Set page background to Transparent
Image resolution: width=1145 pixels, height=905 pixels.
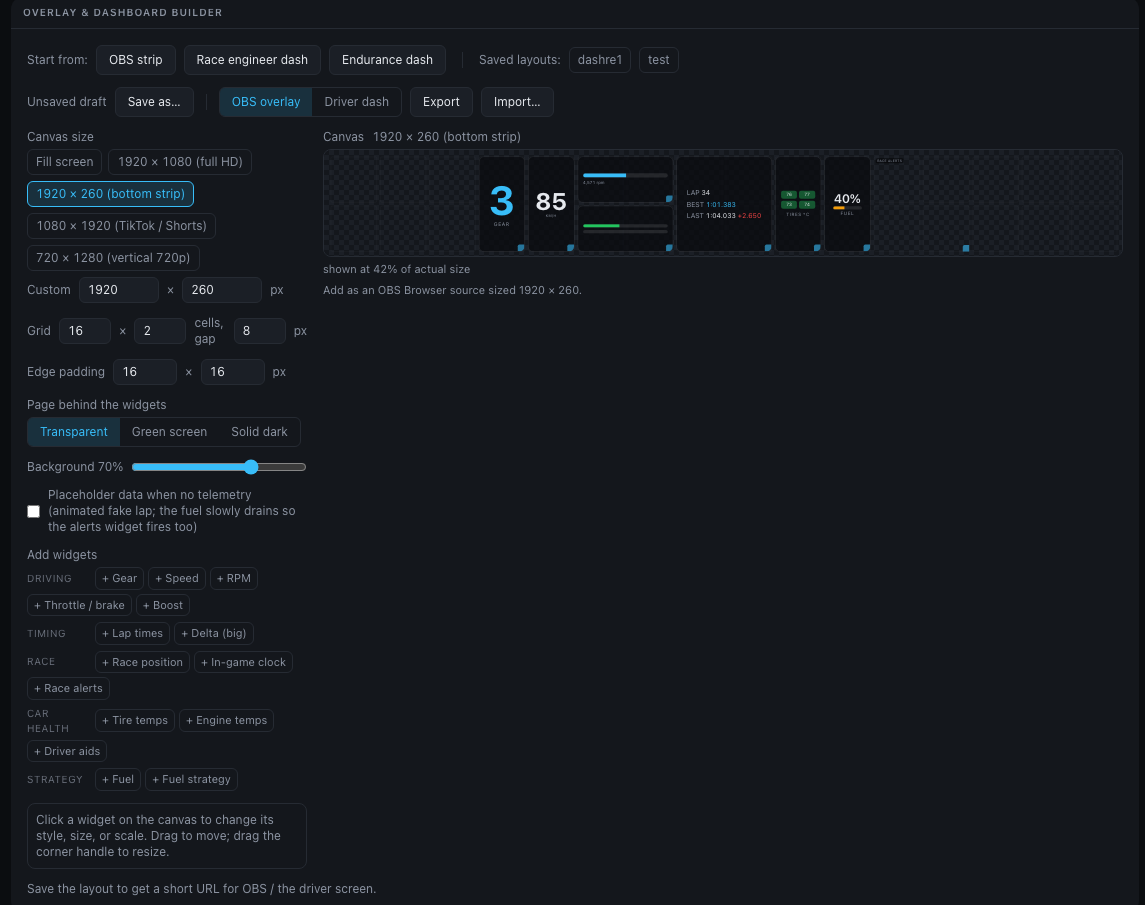[x=74, y=432]
